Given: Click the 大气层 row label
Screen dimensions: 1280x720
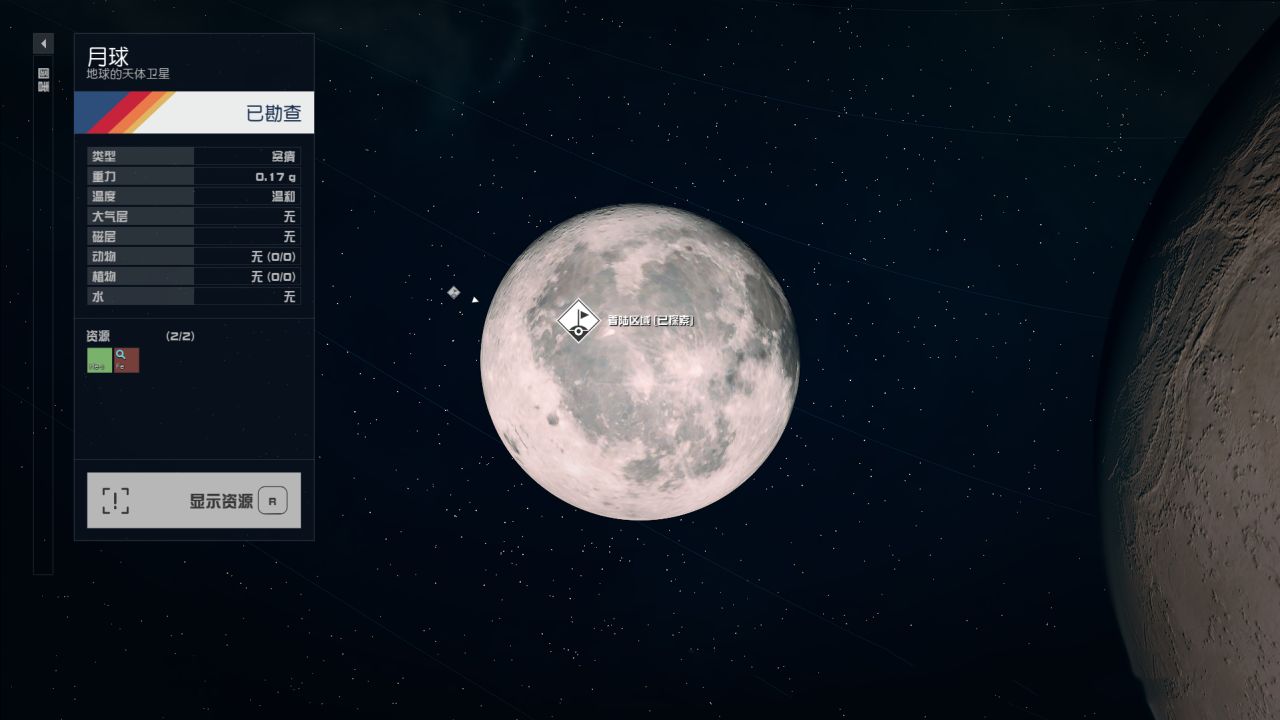Looking at the screenshot, I should [109, 216].
